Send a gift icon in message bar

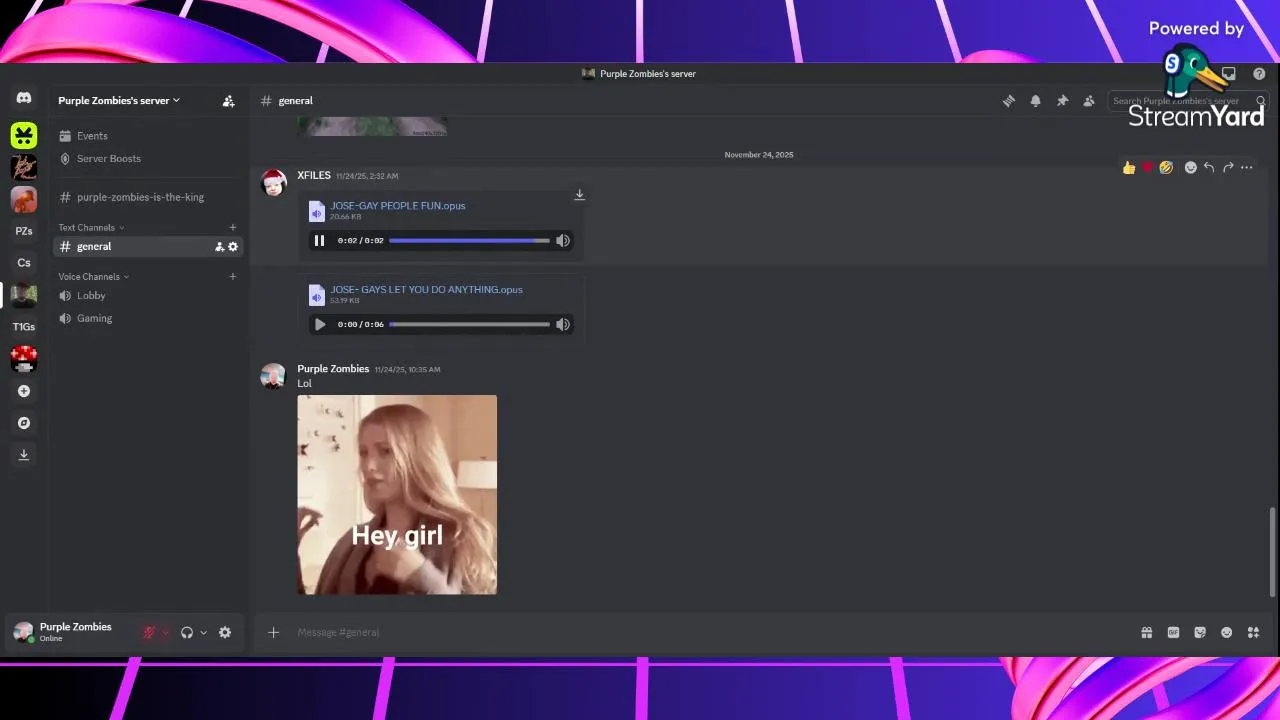[1147, 633]
